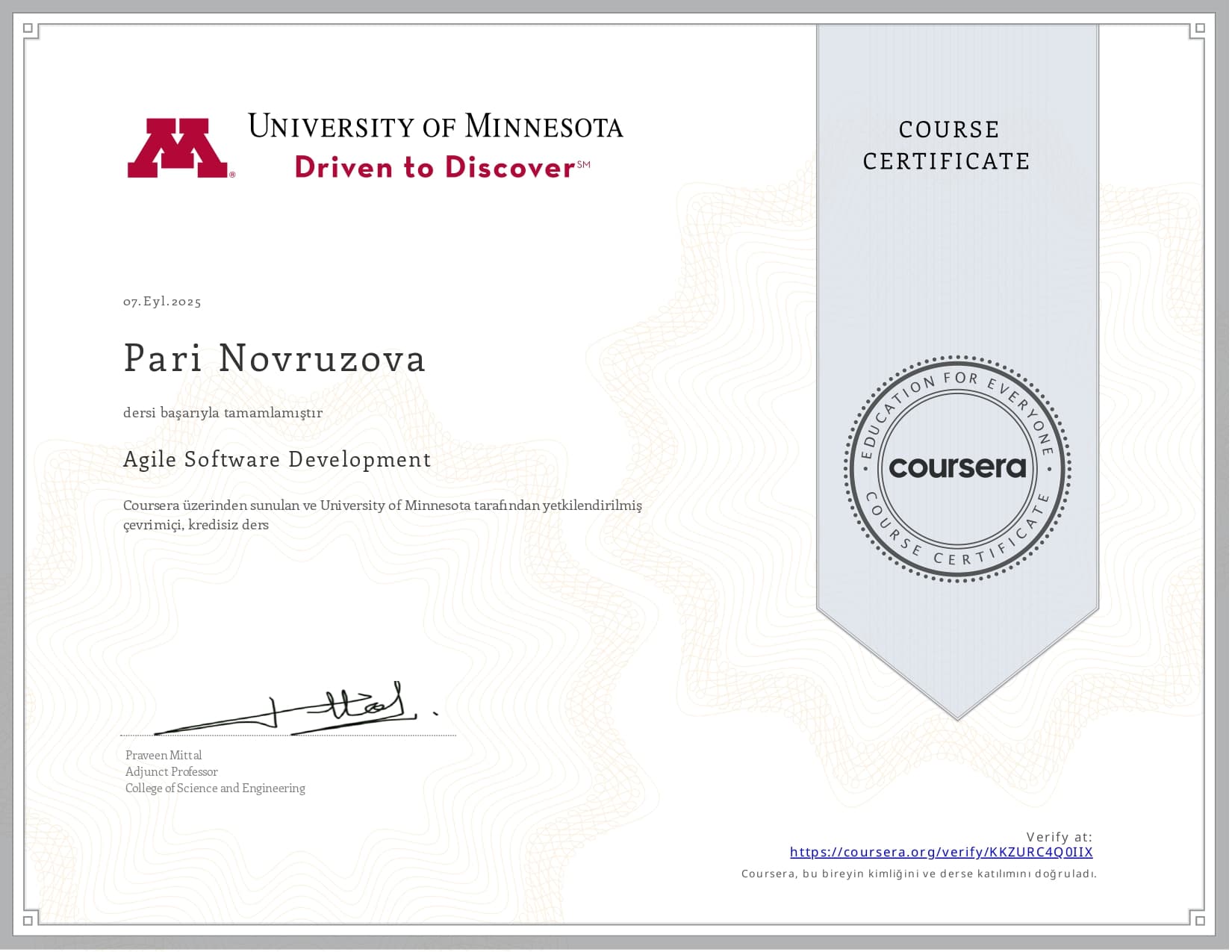Image resolution: width=1232 pixels, height=952 pixels.
Task: Select the date '07.Eyl.2025'
Action: pyautogui.click(x=161, y=301)
